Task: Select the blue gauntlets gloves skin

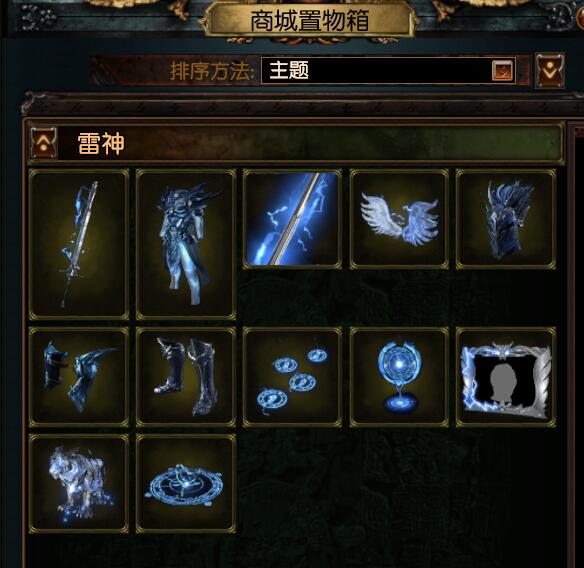Action: 79,377
